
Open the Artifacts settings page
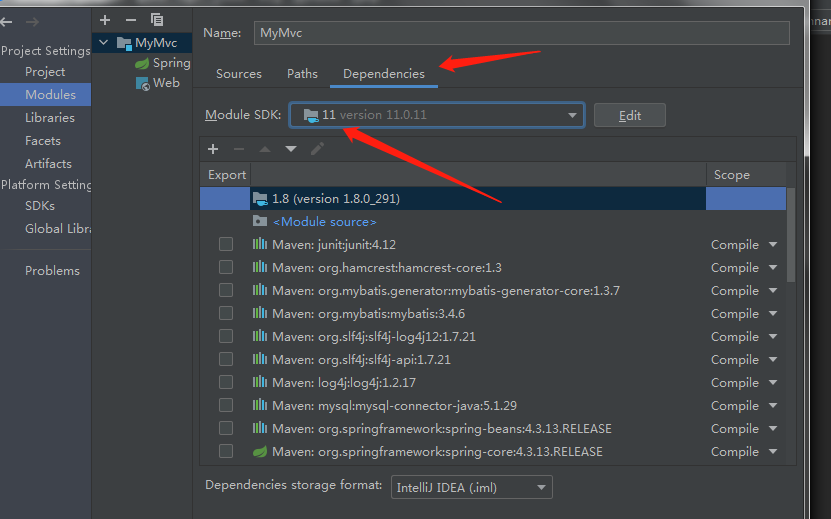[x=48, y=163]
